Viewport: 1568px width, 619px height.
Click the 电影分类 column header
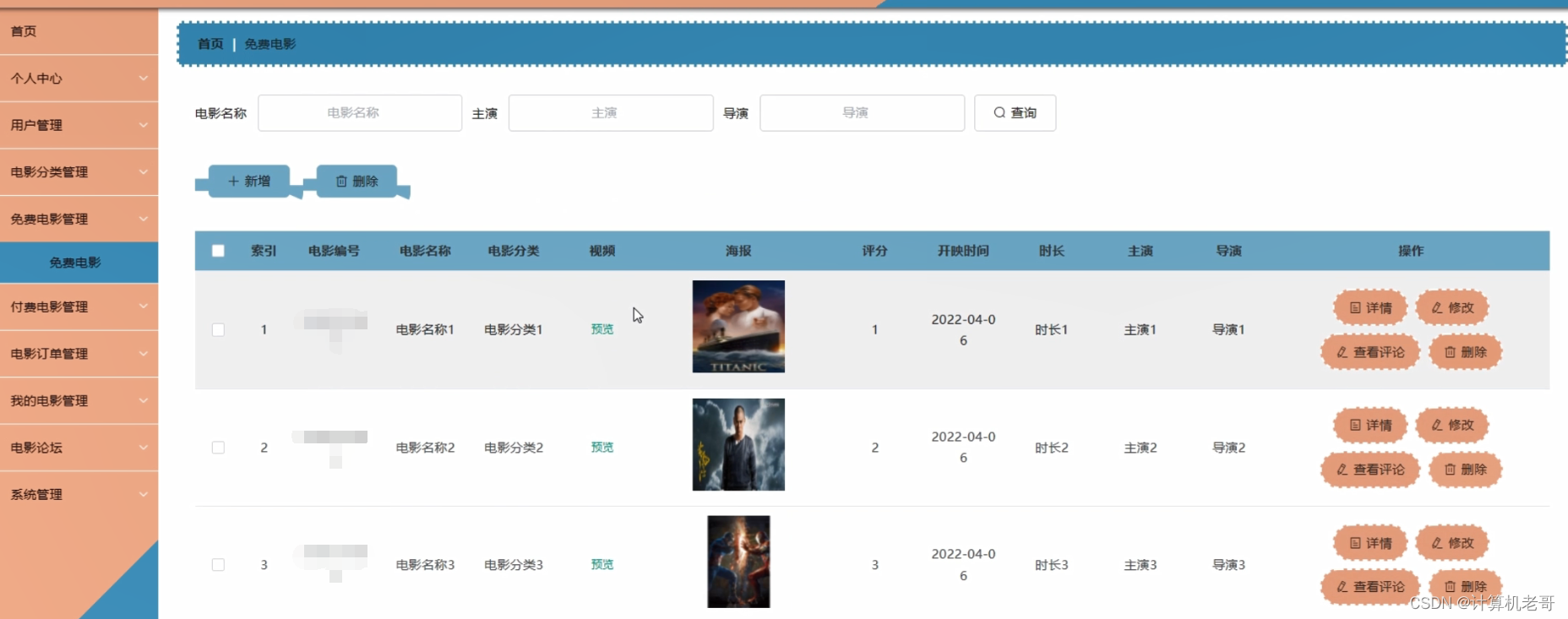514,251
